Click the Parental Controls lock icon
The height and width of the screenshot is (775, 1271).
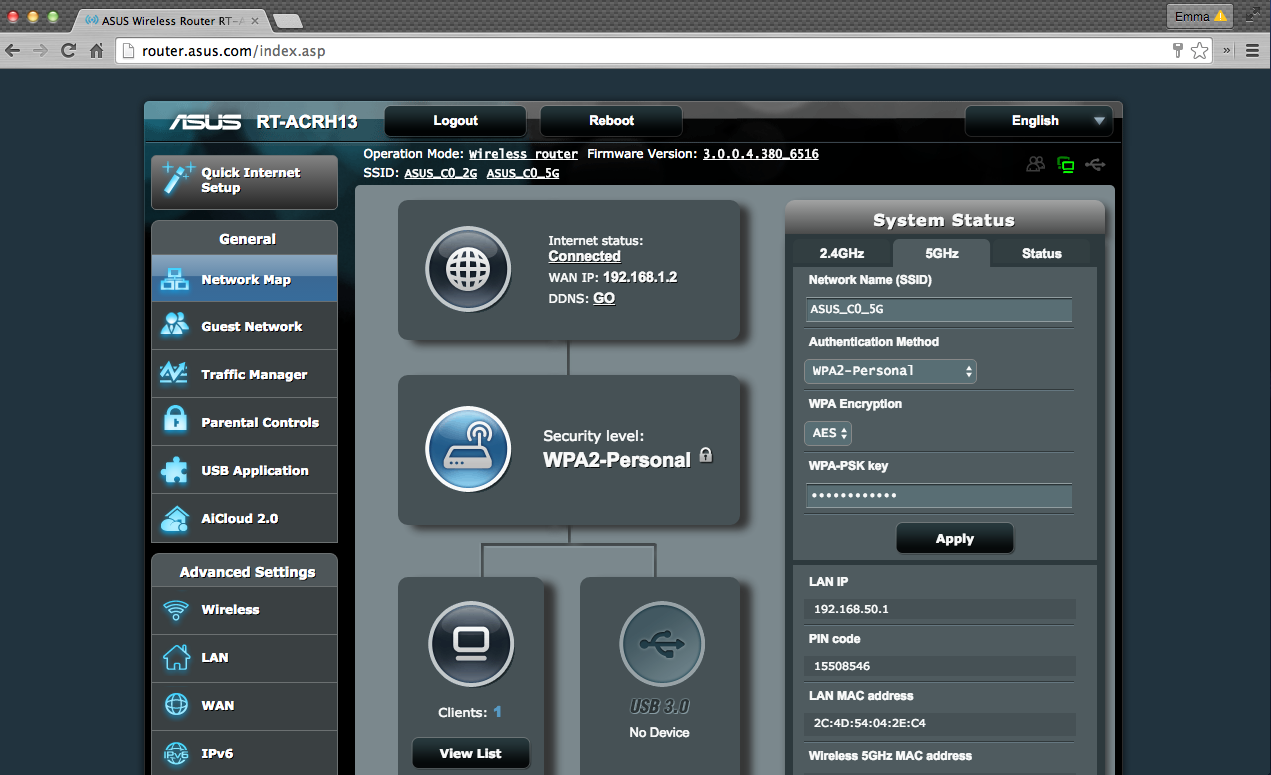coord(175,421)
